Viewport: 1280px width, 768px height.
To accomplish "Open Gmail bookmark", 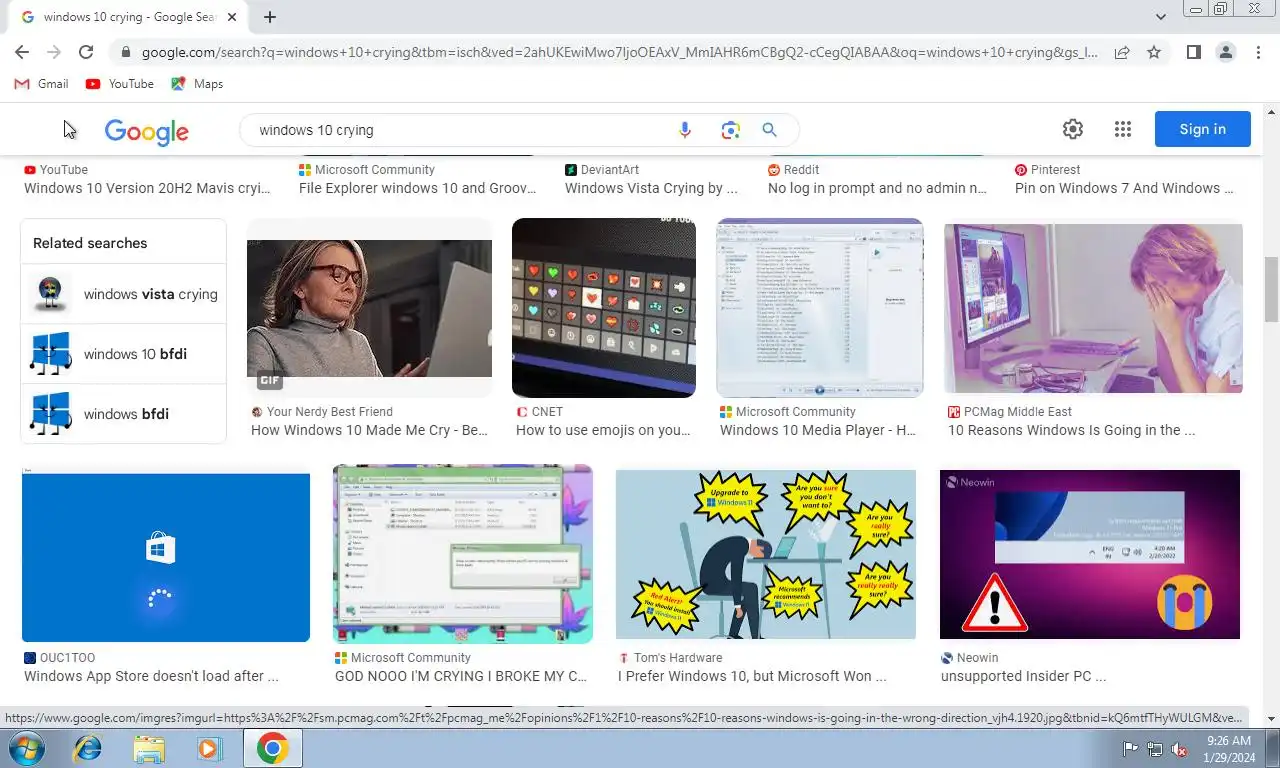I will tap(41, 84).
